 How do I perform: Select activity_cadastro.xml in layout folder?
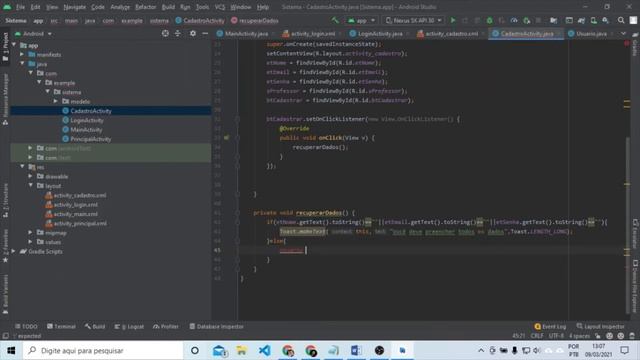coord(80,195)
